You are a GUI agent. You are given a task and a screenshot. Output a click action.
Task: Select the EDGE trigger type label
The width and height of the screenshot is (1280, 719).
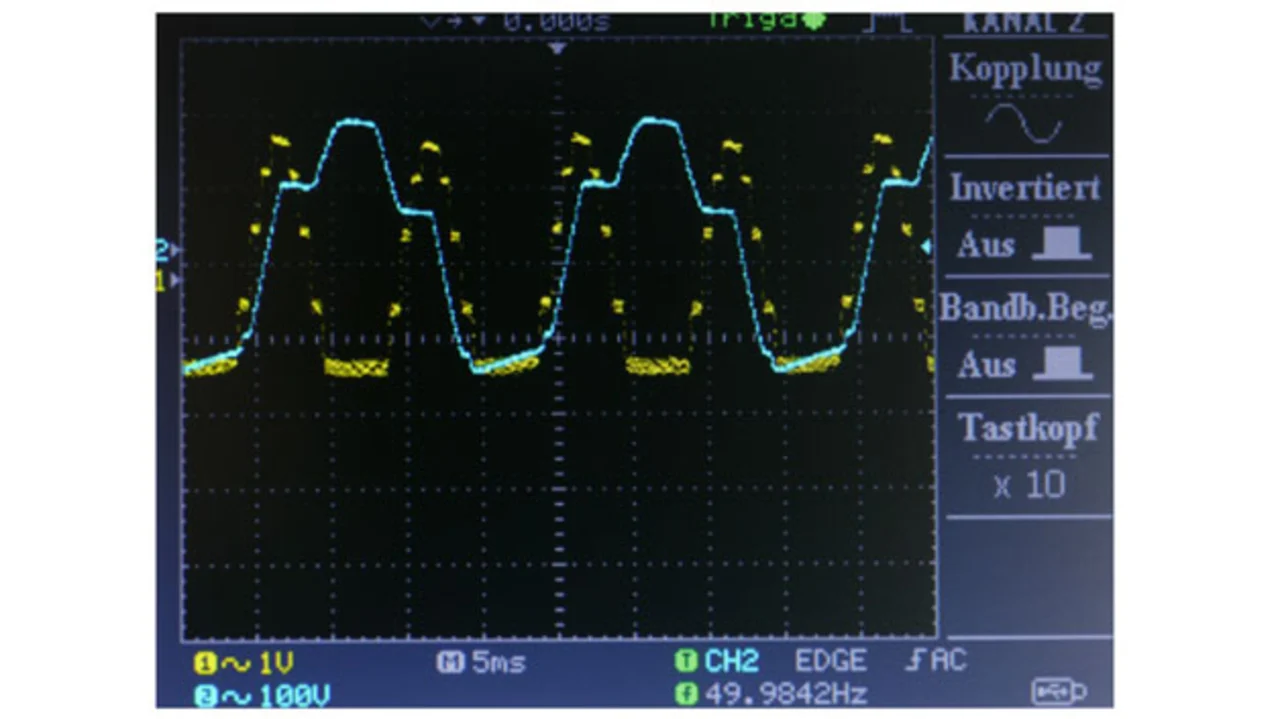(x=830, y=661)
